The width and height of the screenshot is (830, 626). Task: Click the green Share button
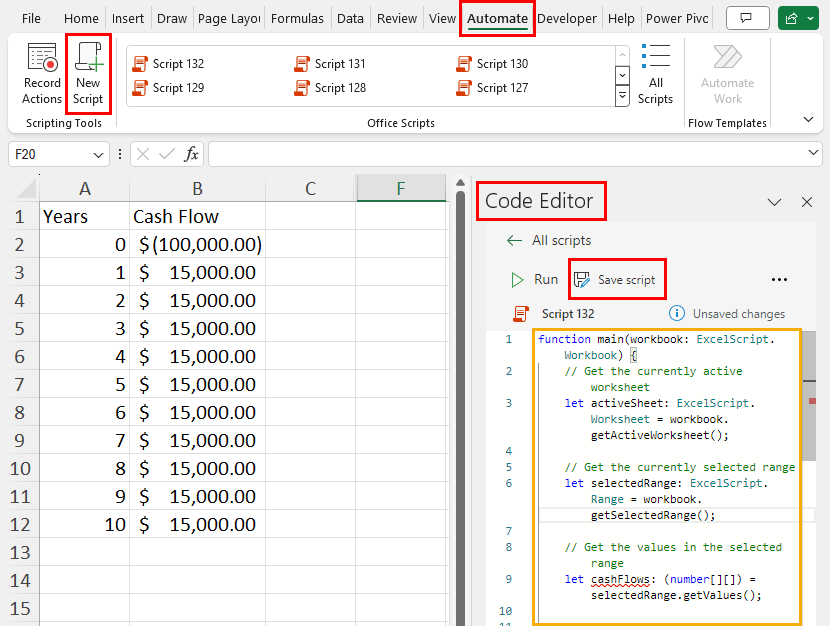792,19
